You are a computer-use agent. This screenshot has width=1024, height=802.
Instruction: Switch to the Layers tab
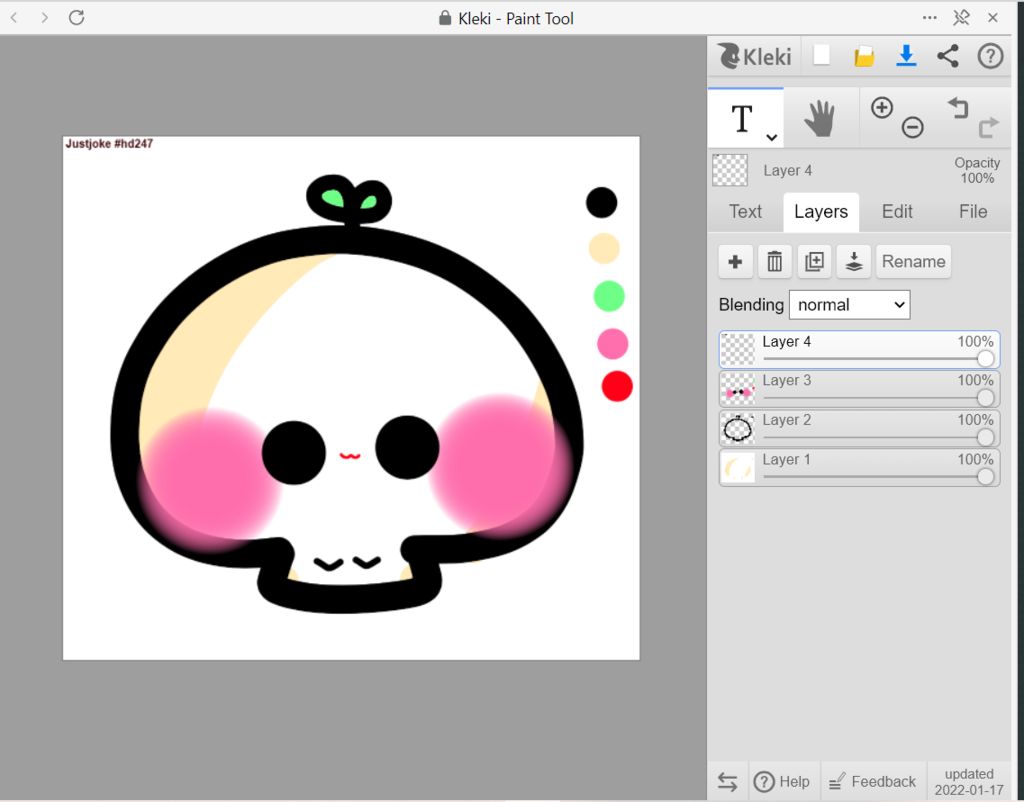[821, 212]
